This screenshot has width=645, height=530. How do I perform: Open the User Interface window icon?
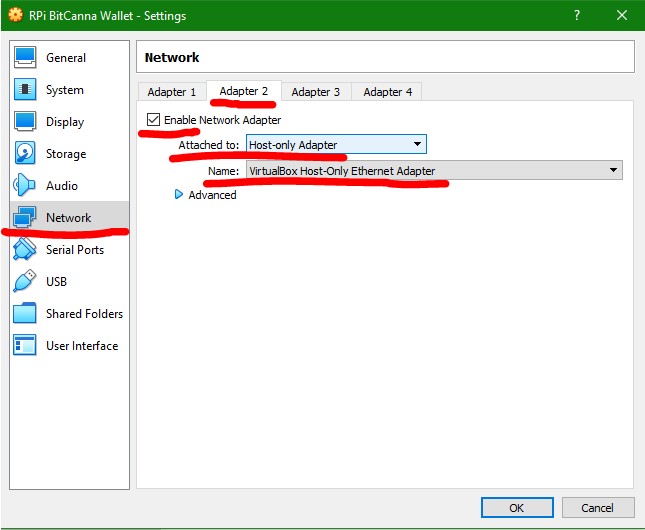(x=24, y=345)
